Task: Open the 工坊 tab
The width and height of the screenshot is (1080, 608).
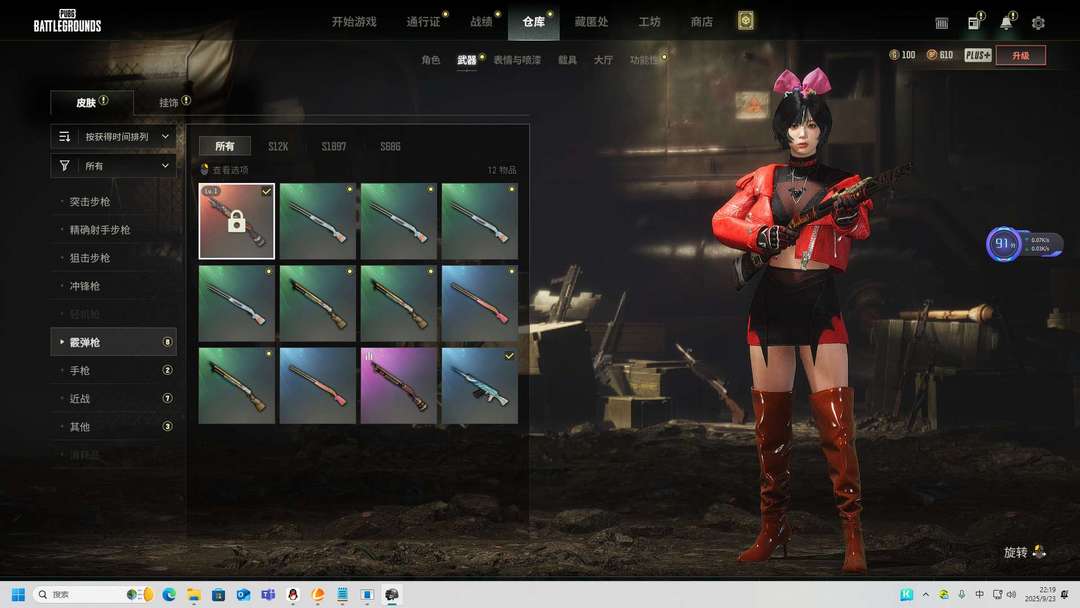Action: [650, 22]
